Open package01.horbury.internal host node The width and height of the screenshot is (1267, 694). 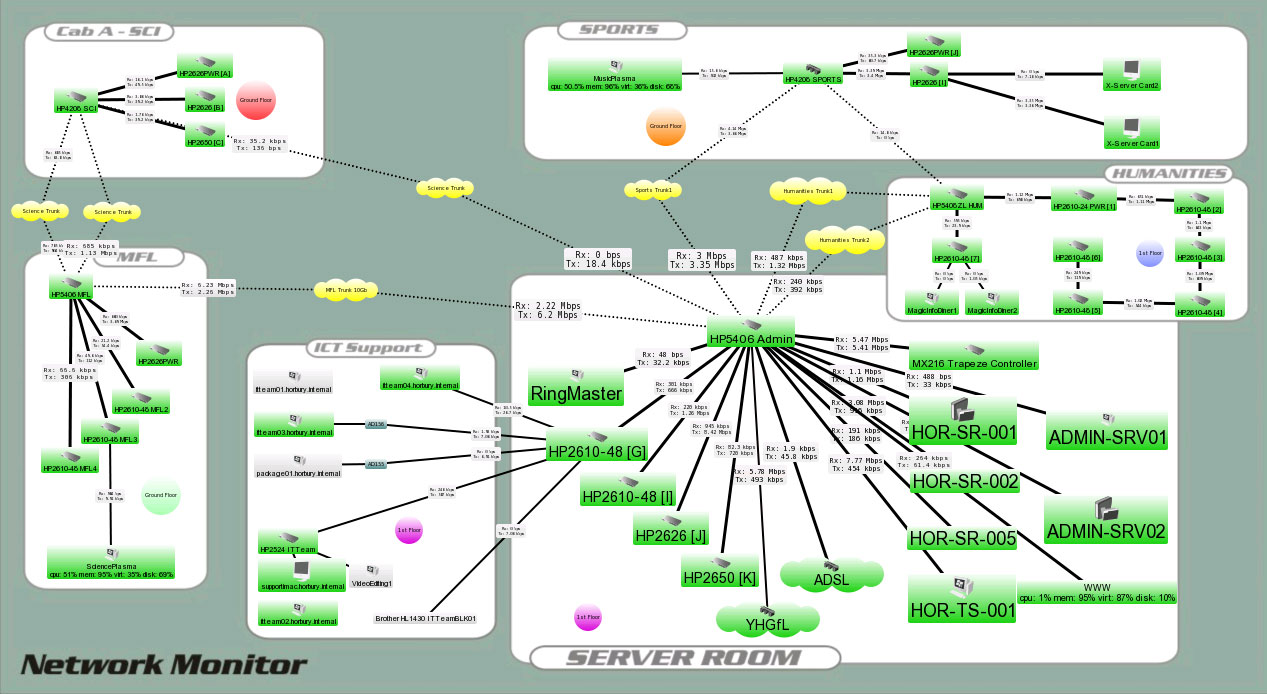(299, 465)
